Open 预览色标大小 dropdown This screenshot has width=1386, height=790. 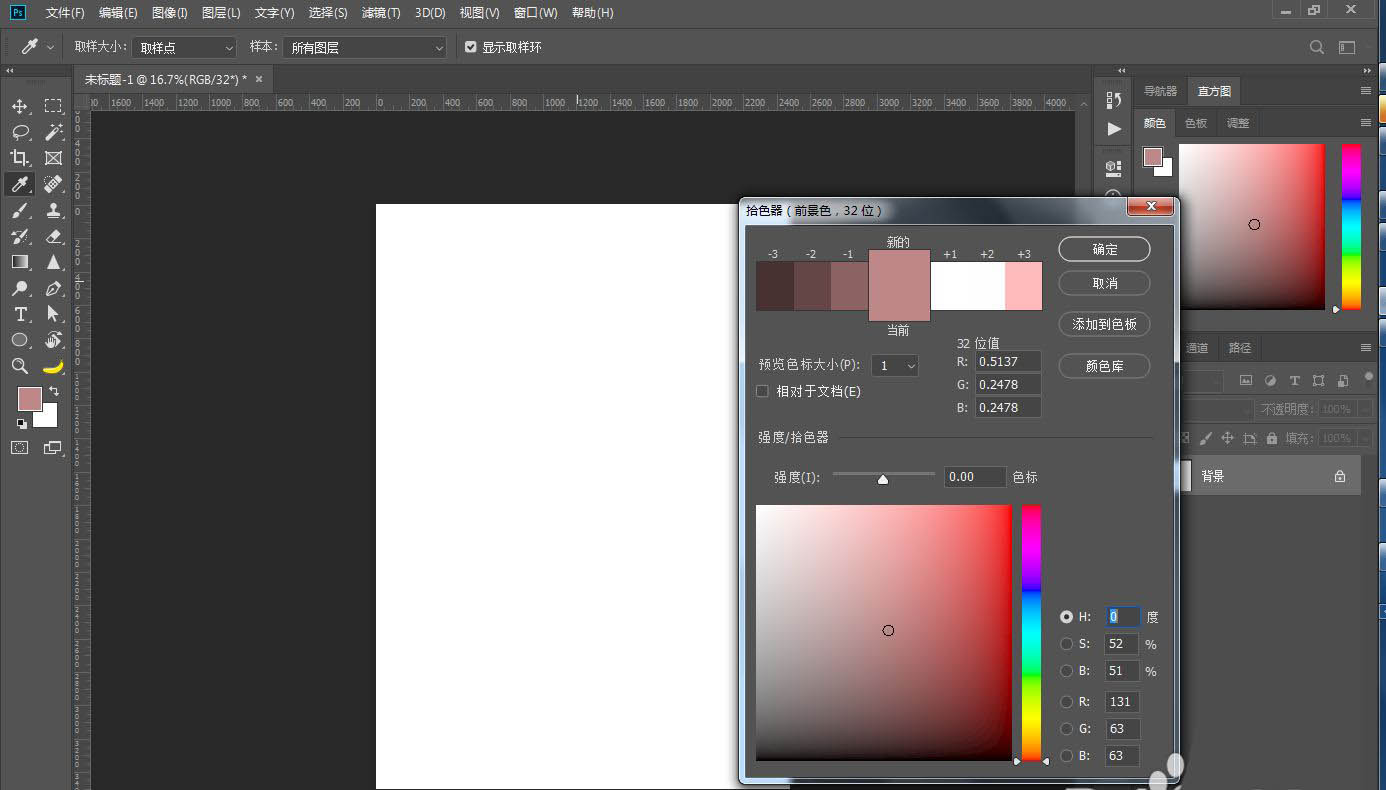pos(895,366)
